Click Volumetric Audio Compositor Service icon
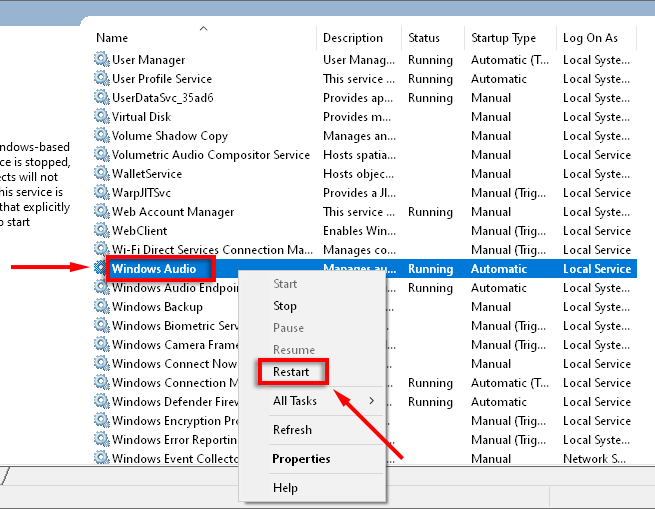The width and height of the screenshot is (655, 509). 102,154
